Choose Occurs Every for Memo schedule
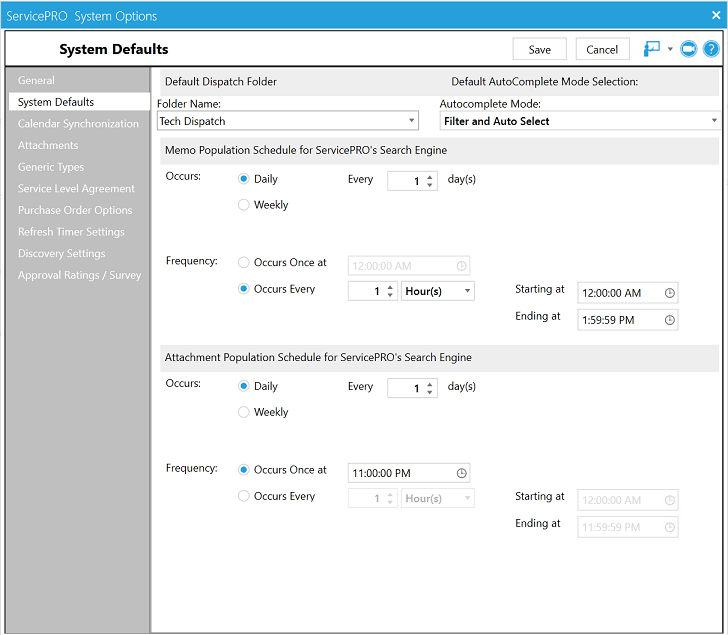The image size is (728, 635). click(243, 289)
